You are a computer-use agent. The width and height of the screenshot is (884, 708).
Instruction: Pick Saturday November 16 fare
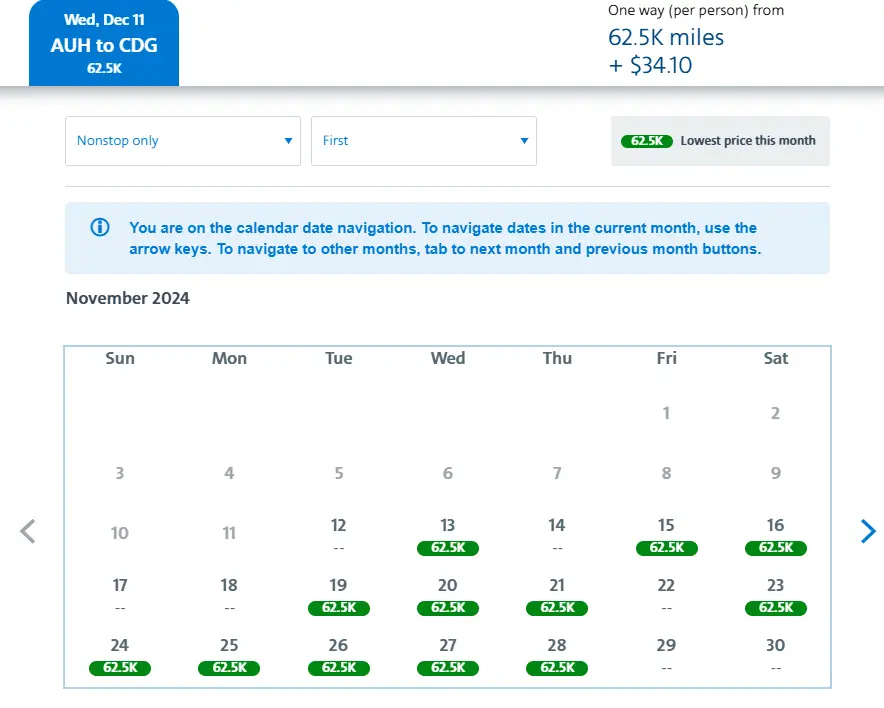pos(775,536)
